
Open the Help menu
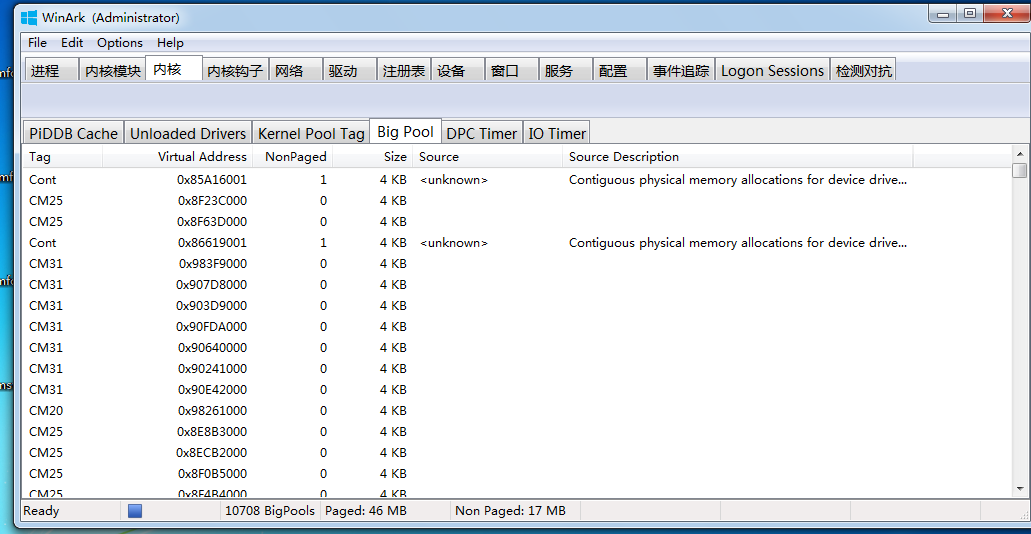tap(170, 43)
